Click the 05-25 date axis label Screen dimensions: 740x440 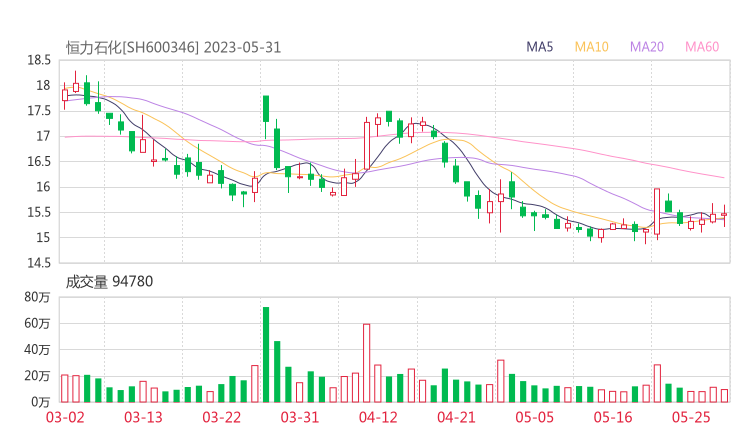691,417
